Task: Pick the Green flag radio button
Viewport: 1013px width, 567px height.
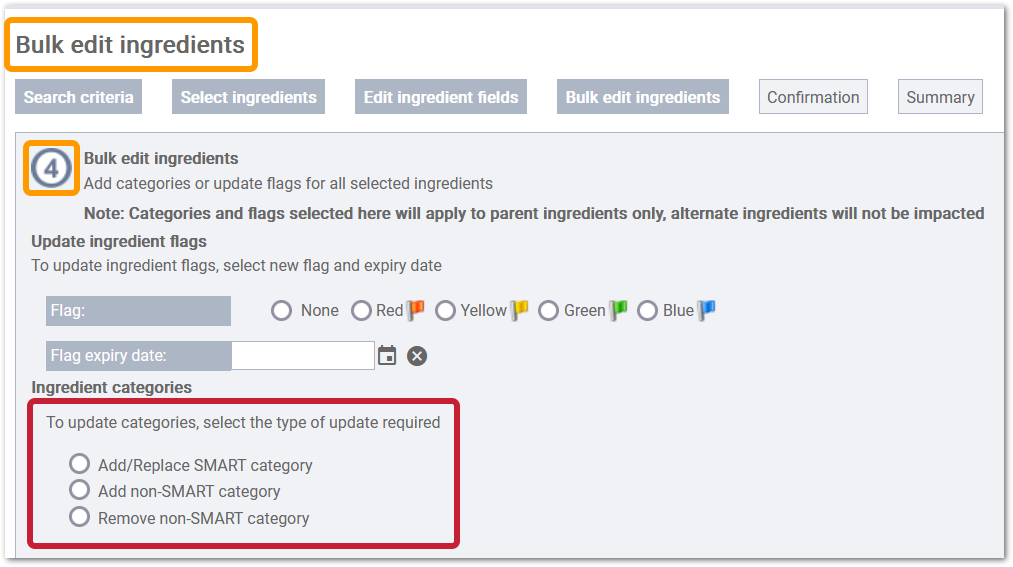Action: (x=548, y=311)
